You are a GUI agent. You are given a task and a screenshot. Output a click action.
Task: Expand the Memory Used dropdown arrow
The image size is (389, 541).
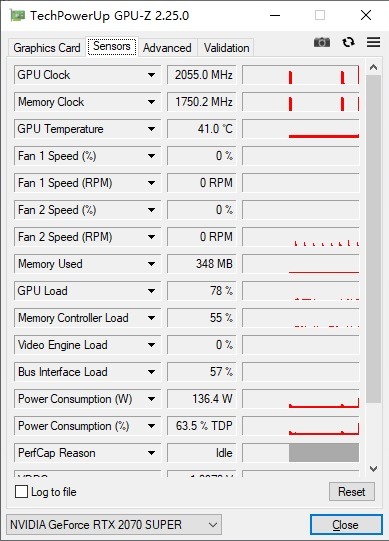151,264
